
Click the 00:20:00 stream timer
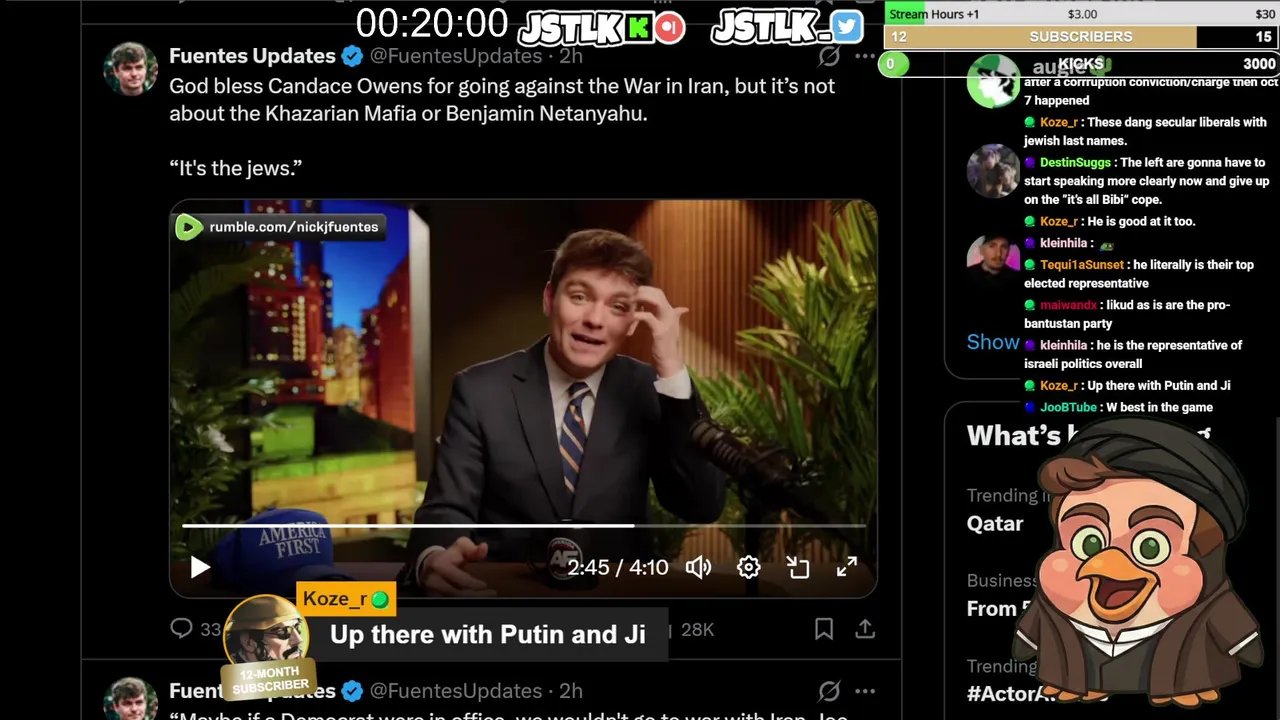432,24
